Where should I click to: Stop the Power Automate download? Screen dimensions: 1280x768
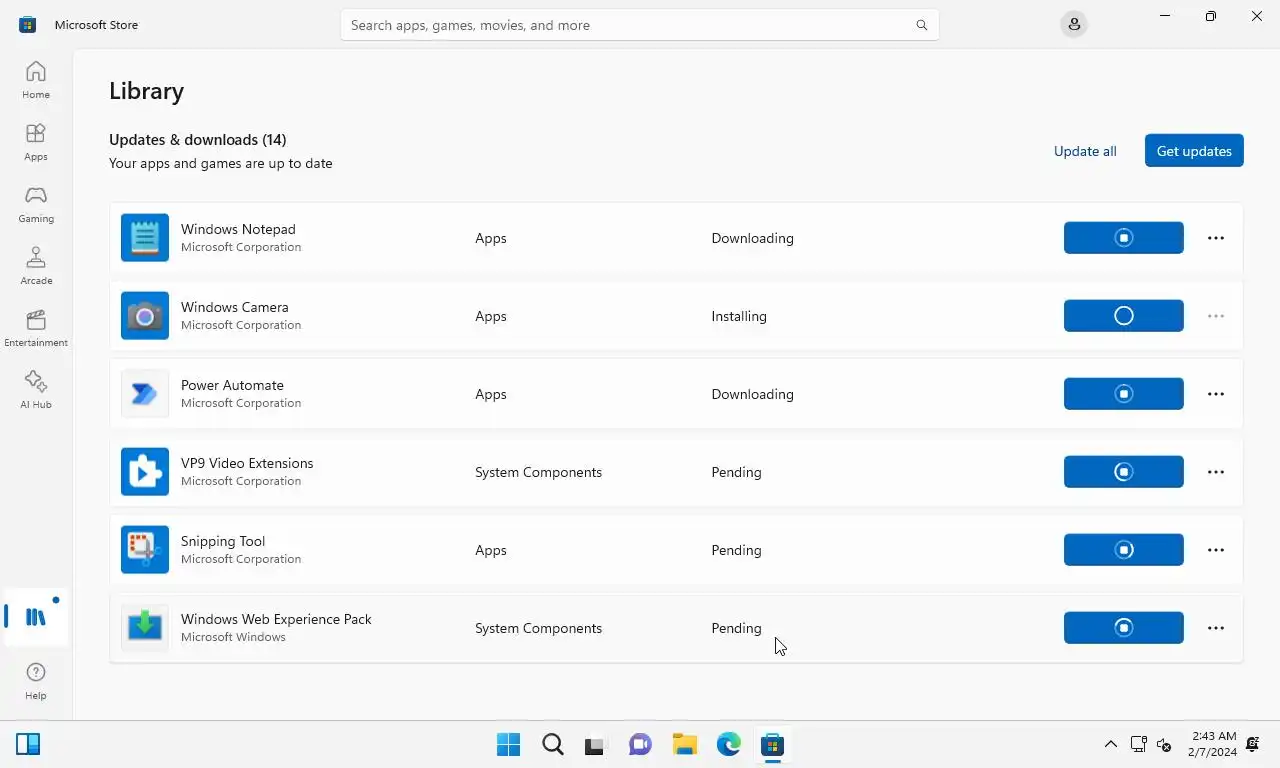coord(1124,394)
